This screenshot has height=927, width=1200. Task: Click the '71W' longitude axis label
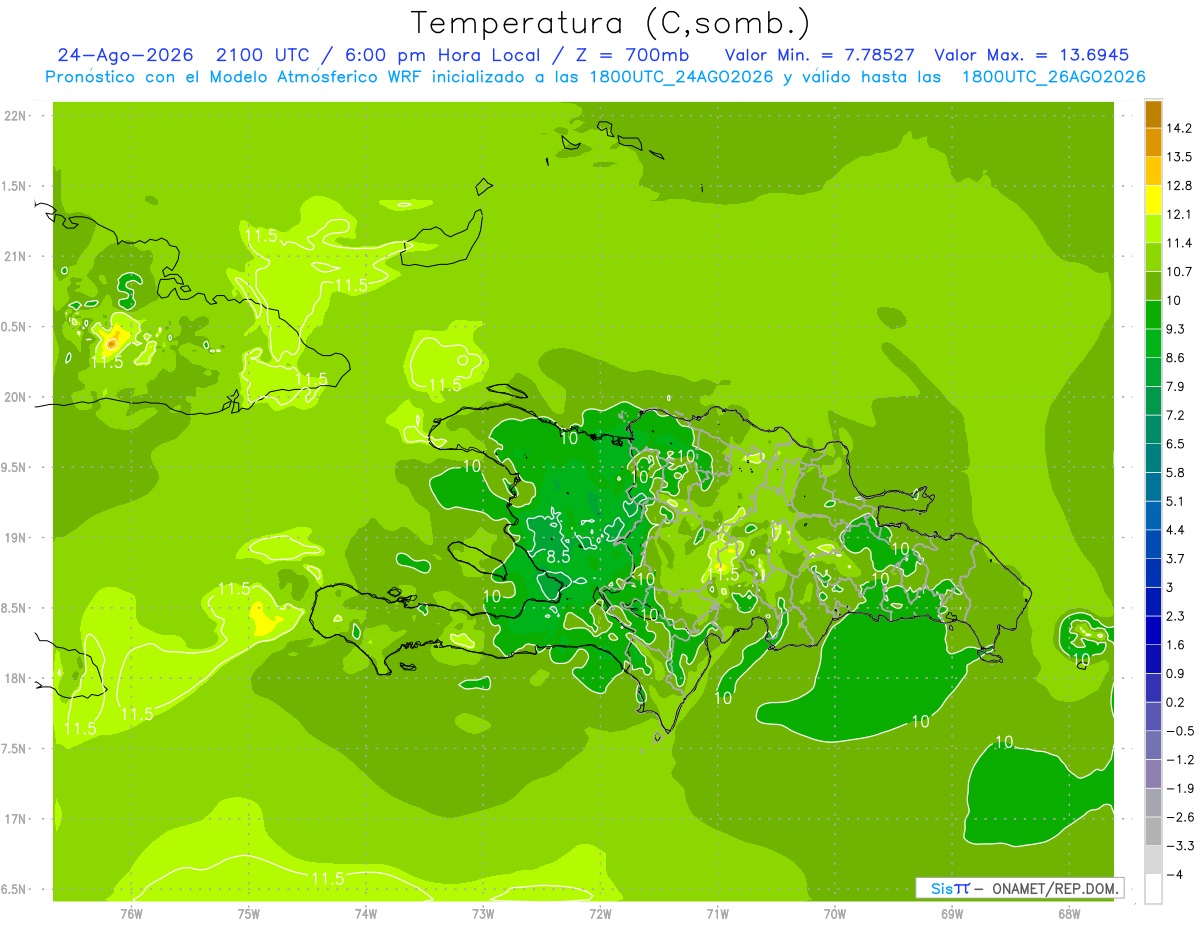point(717,914)
